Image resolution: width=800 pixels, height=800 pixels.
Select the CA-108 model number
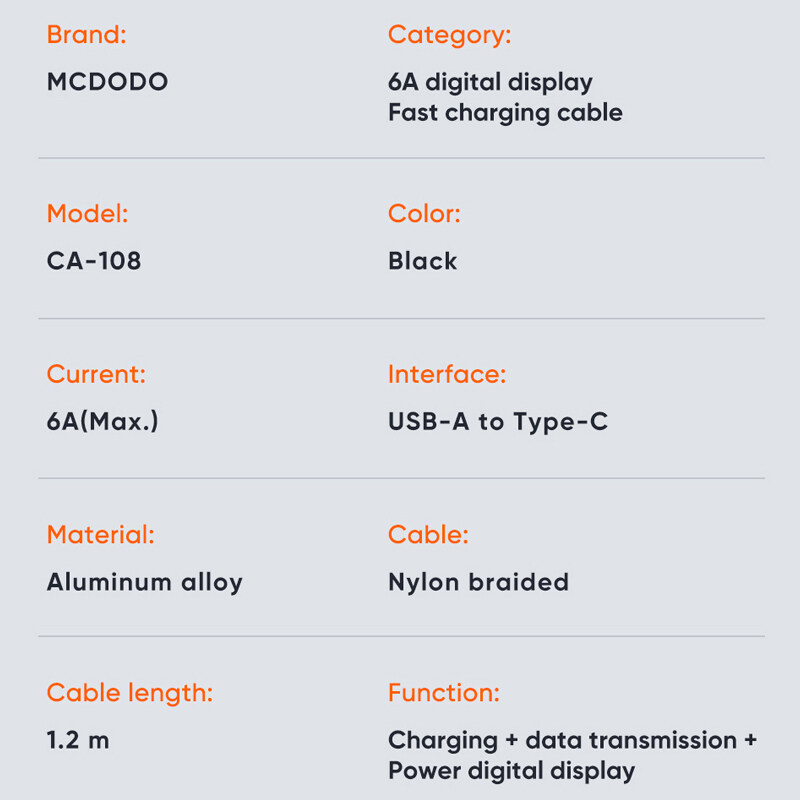(94, 261)
